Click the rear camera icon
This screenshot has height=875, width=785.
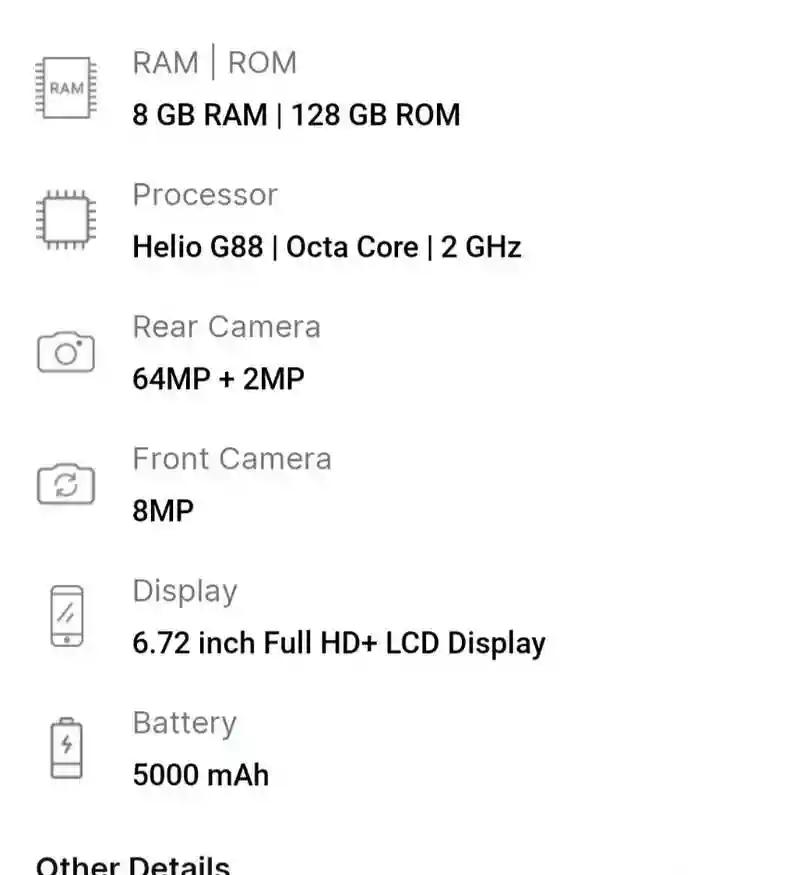pos(66,352)
